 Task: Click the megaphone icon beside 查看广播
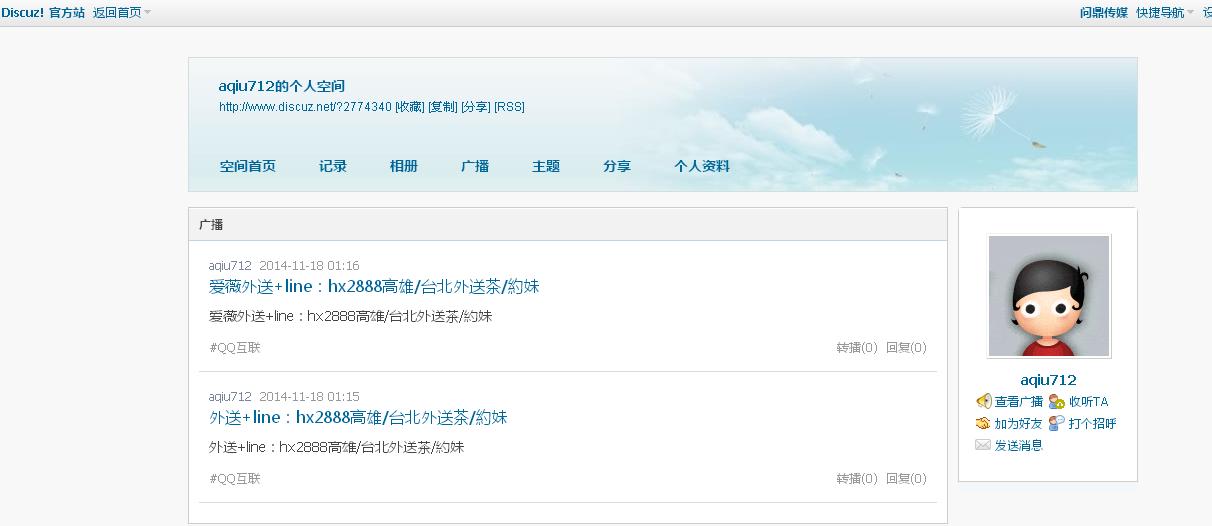[x=983, y=401]
